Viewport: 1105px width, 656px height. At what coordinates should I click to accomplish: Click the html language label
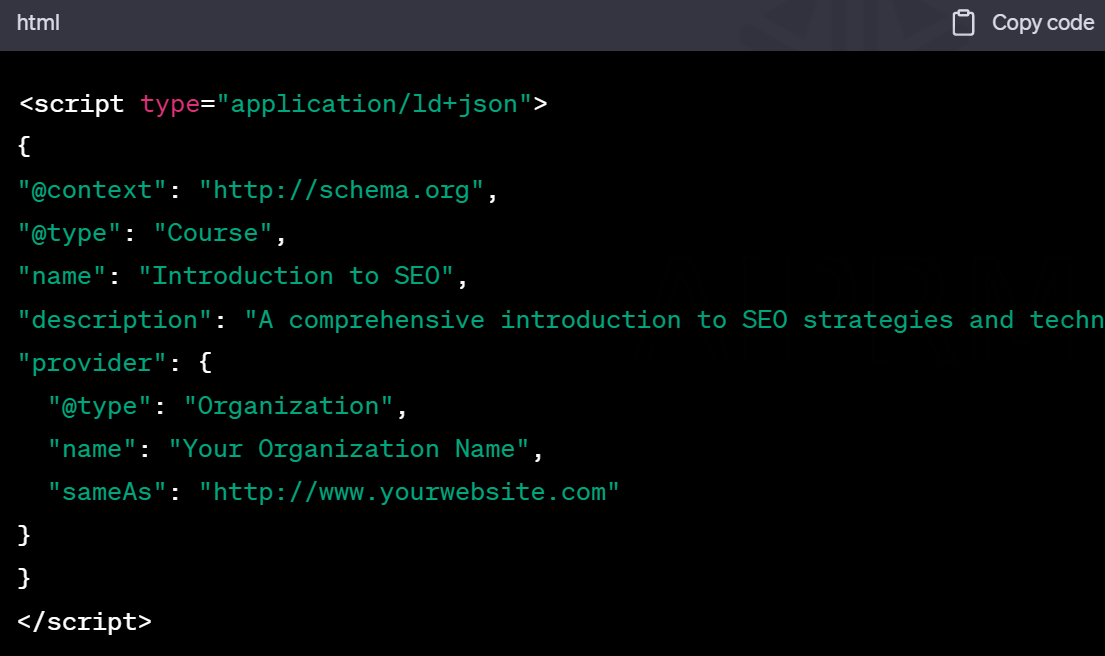[x=38, y=23]
